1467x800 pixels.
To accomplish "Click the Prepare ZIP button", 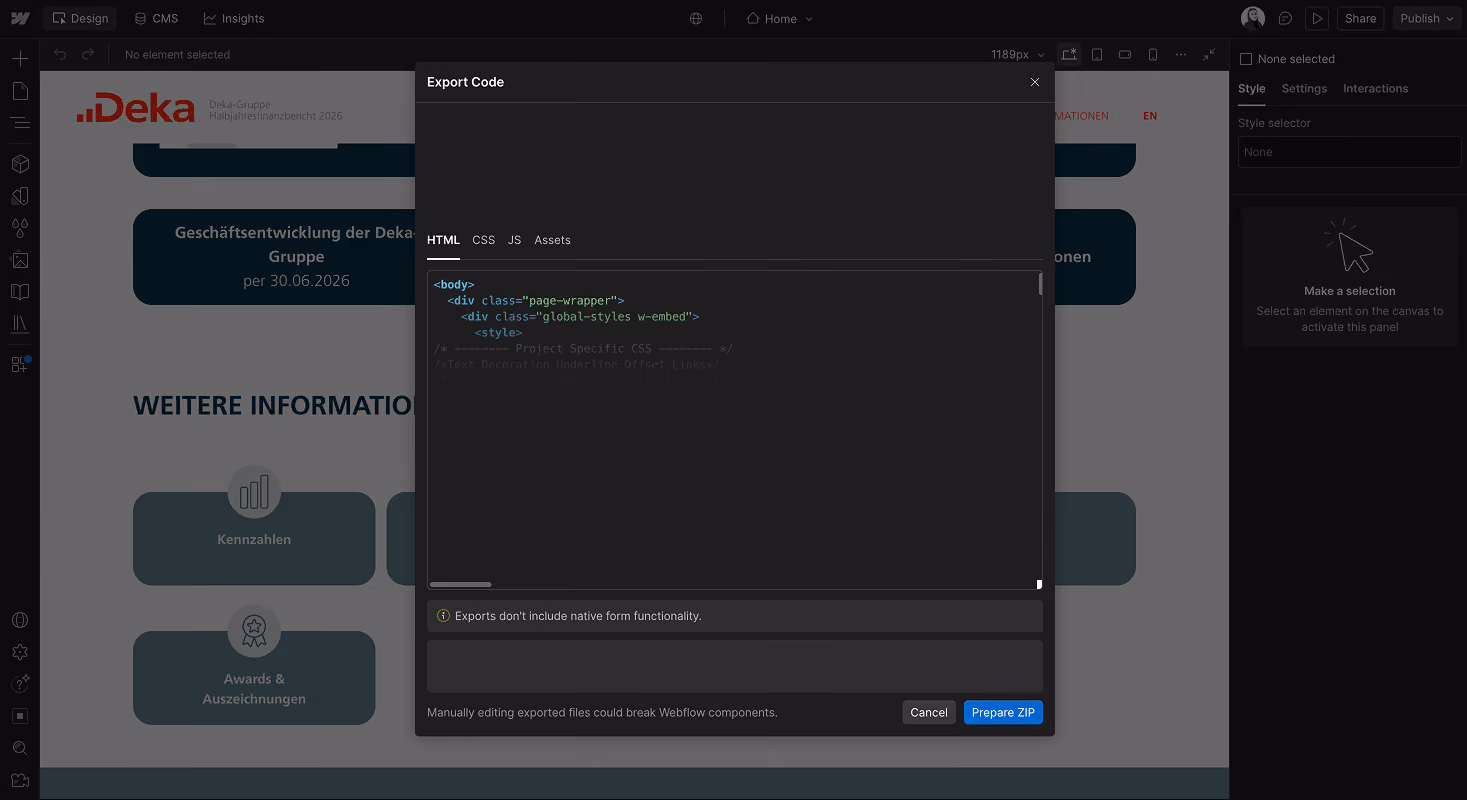I will [x=1003, y=713].
